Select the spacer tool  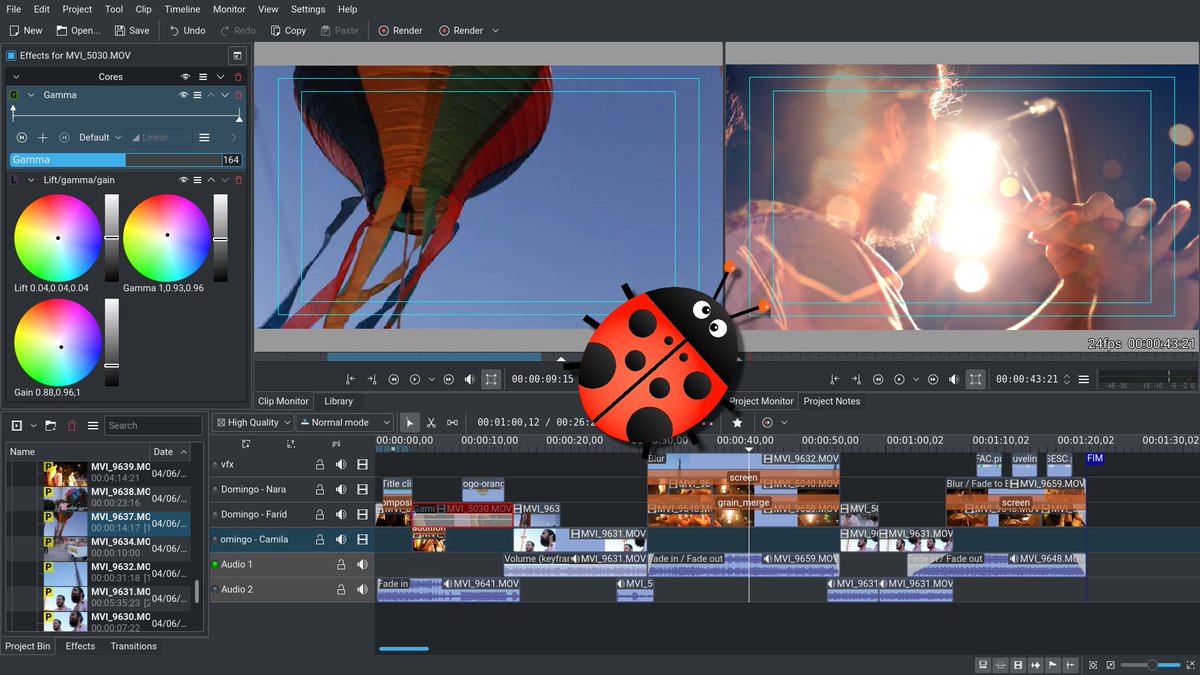[x=452, y=422]
